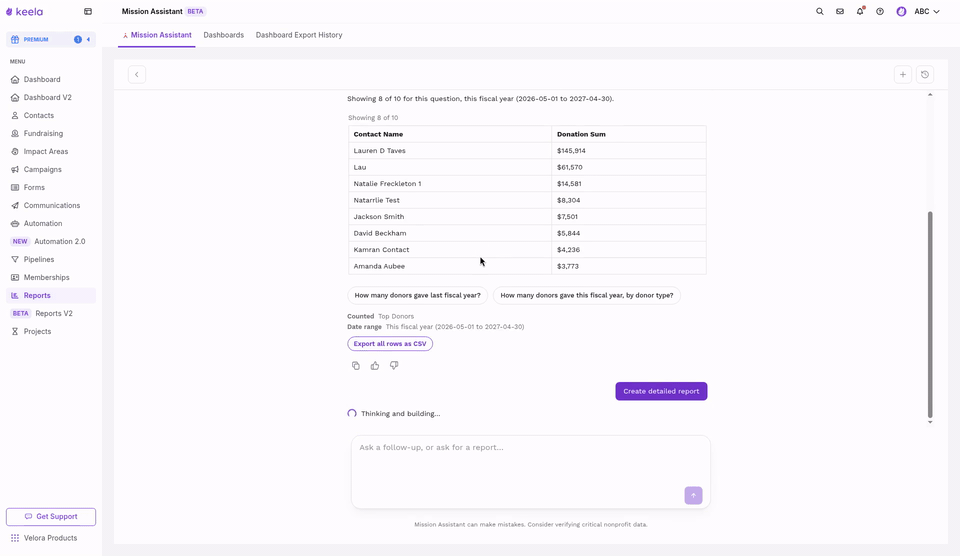Open the search icon in top bar
The width and height of the screenshot is (960, 556).
coord(820,12)
